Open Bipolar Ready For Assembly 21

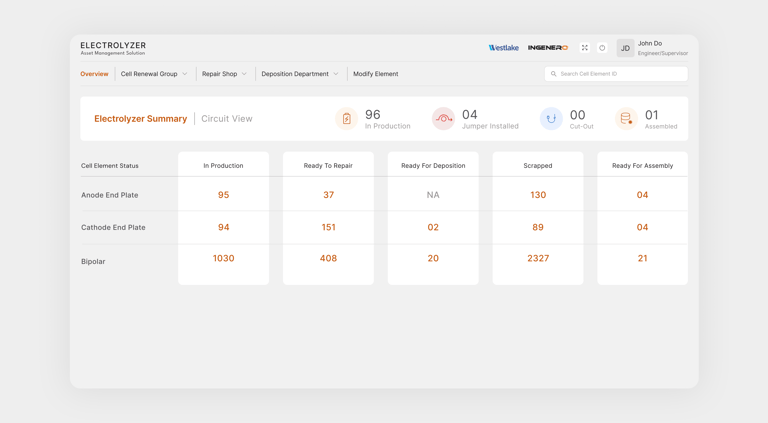click(x=643, y=258)
